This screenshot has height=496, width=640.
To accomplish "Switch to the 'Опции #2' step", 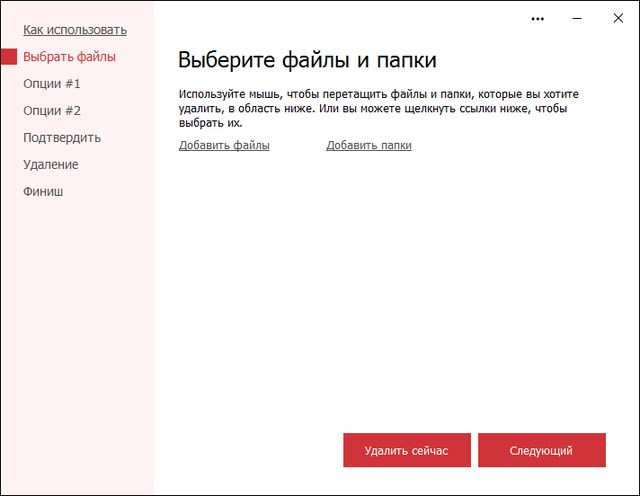I will click(x=52, y=111).
